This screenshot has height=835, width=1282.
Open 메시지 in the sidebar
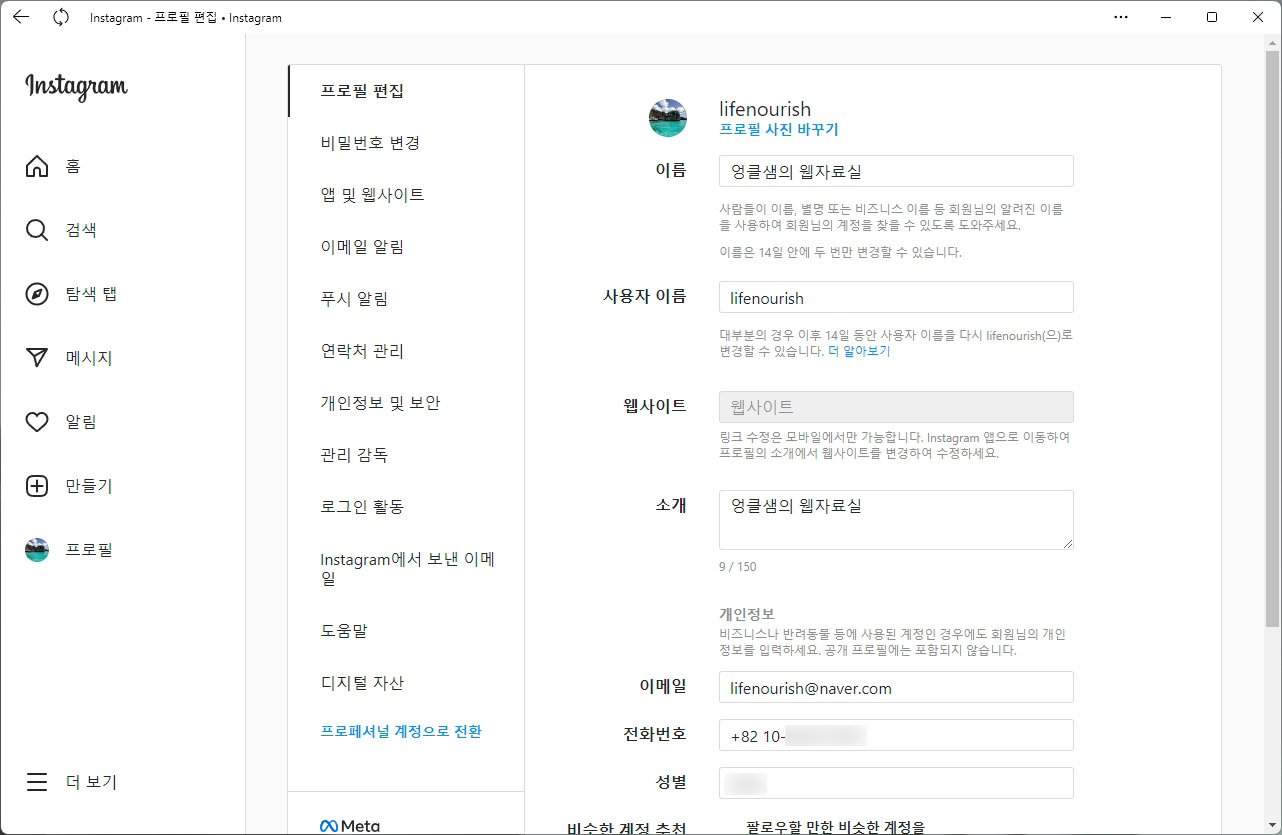[89, 358]
